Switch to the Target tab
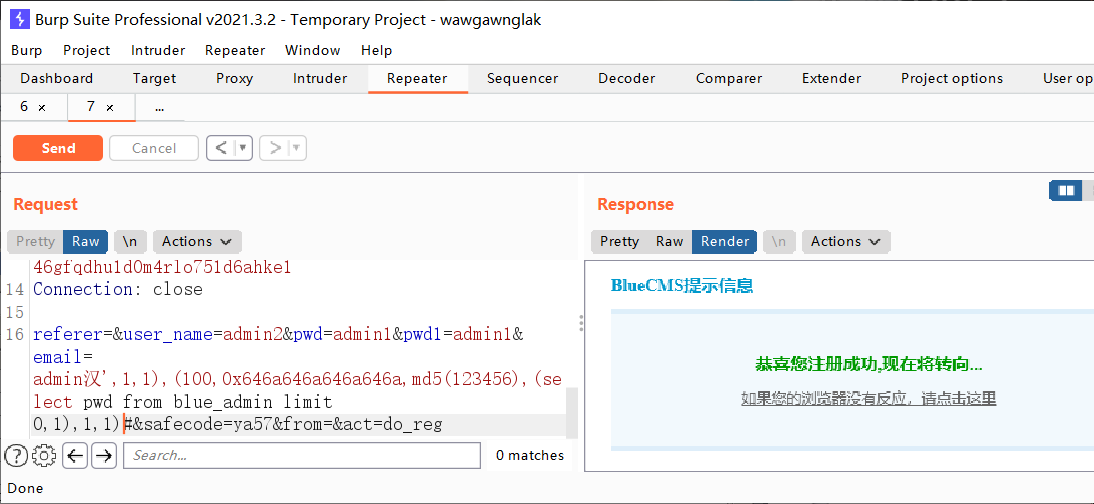 click(x=155, y=78)
